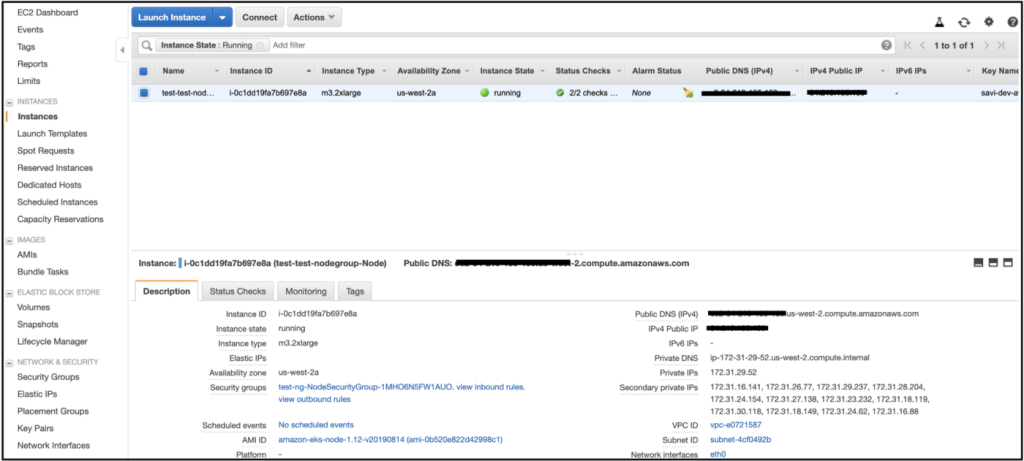The height and width of the screenshot is (461, 1024).
Task: Click the Launch Instance button
Action: click(172, 18)
